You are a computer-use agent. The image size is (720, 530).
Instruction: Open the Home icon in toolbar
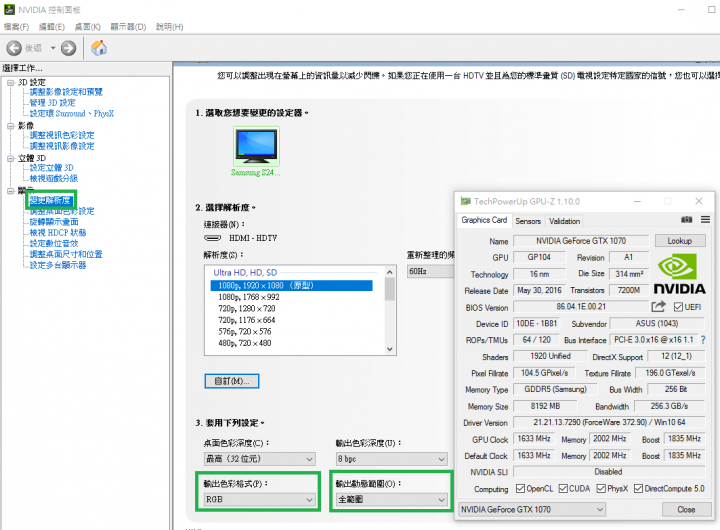(x=99, y=48)
